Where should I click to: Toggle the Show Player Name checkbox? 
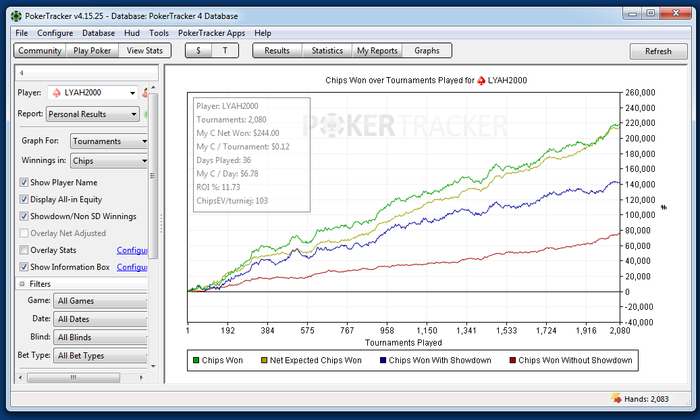pos(24,182)
